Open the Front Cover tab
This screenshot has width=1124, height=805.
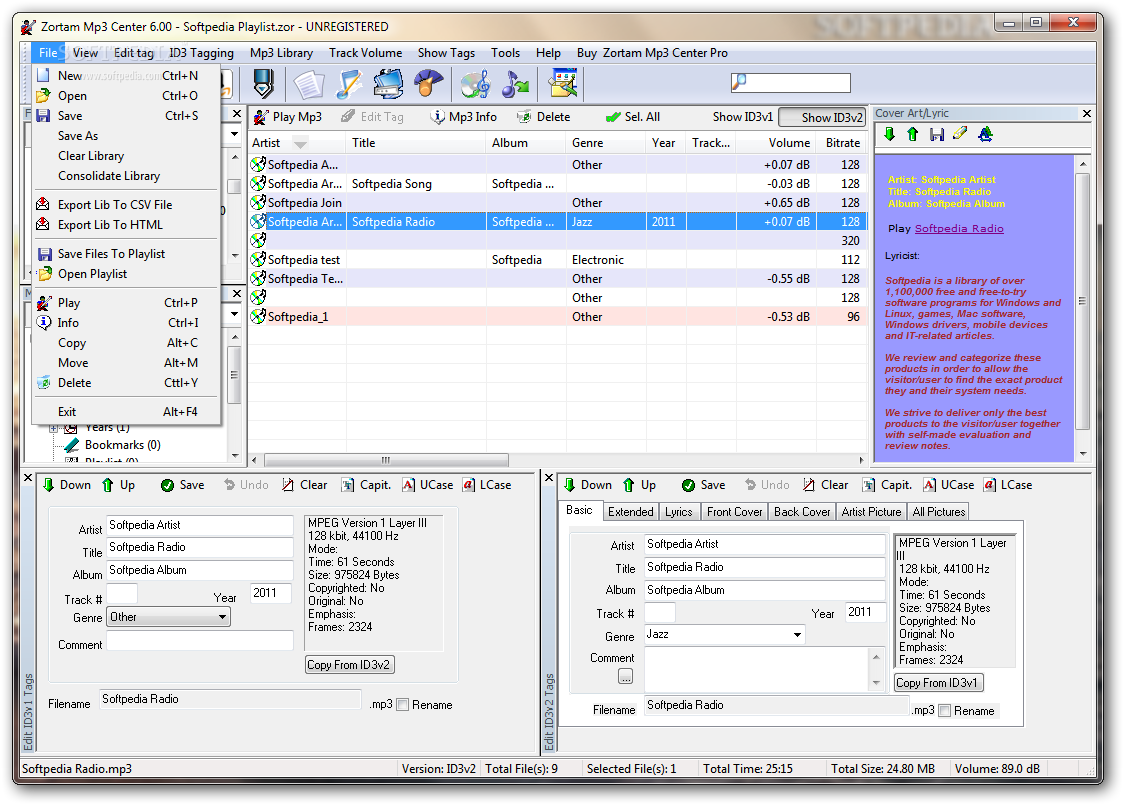click(x=735, y=512)
